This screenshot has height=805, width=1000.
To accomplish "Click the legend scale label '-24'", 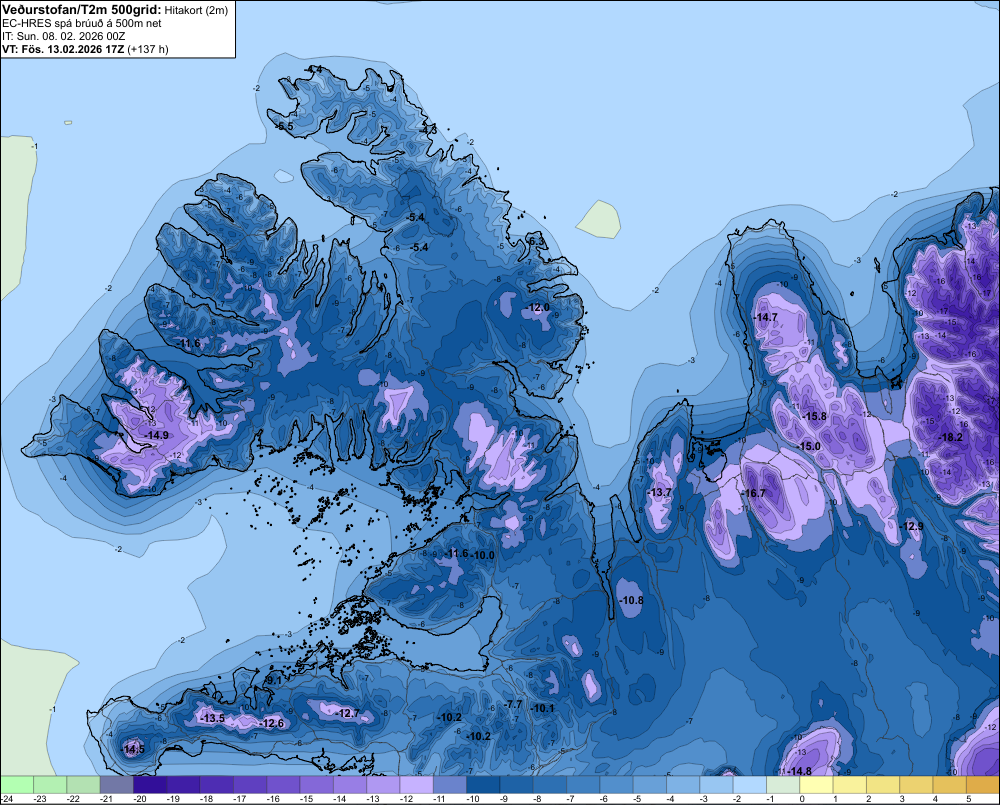I will click(x=6, y=799).
